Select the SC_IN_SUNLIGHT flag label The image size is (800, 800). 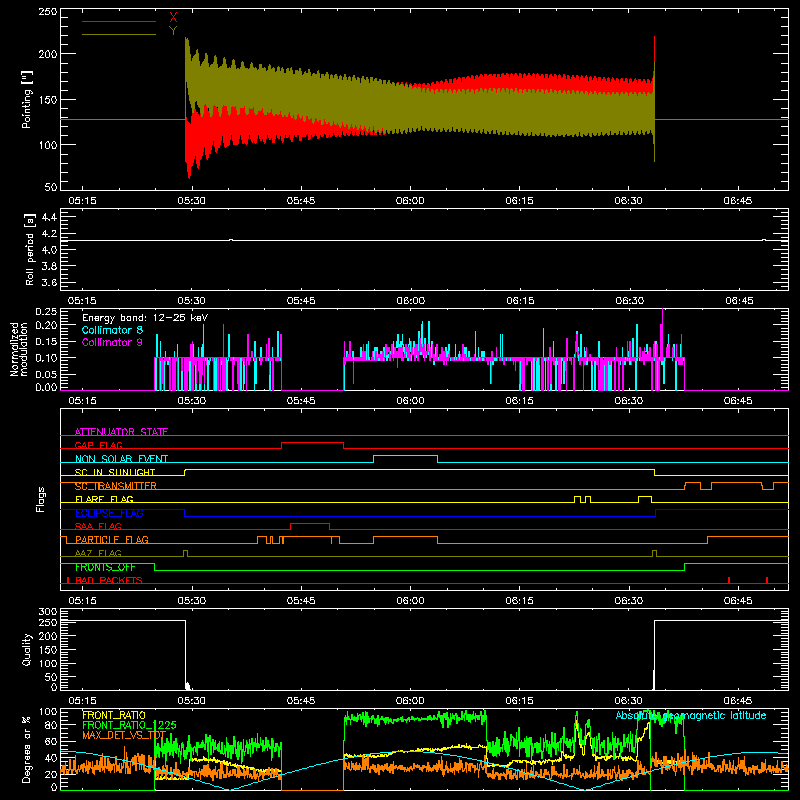(115, 472)
